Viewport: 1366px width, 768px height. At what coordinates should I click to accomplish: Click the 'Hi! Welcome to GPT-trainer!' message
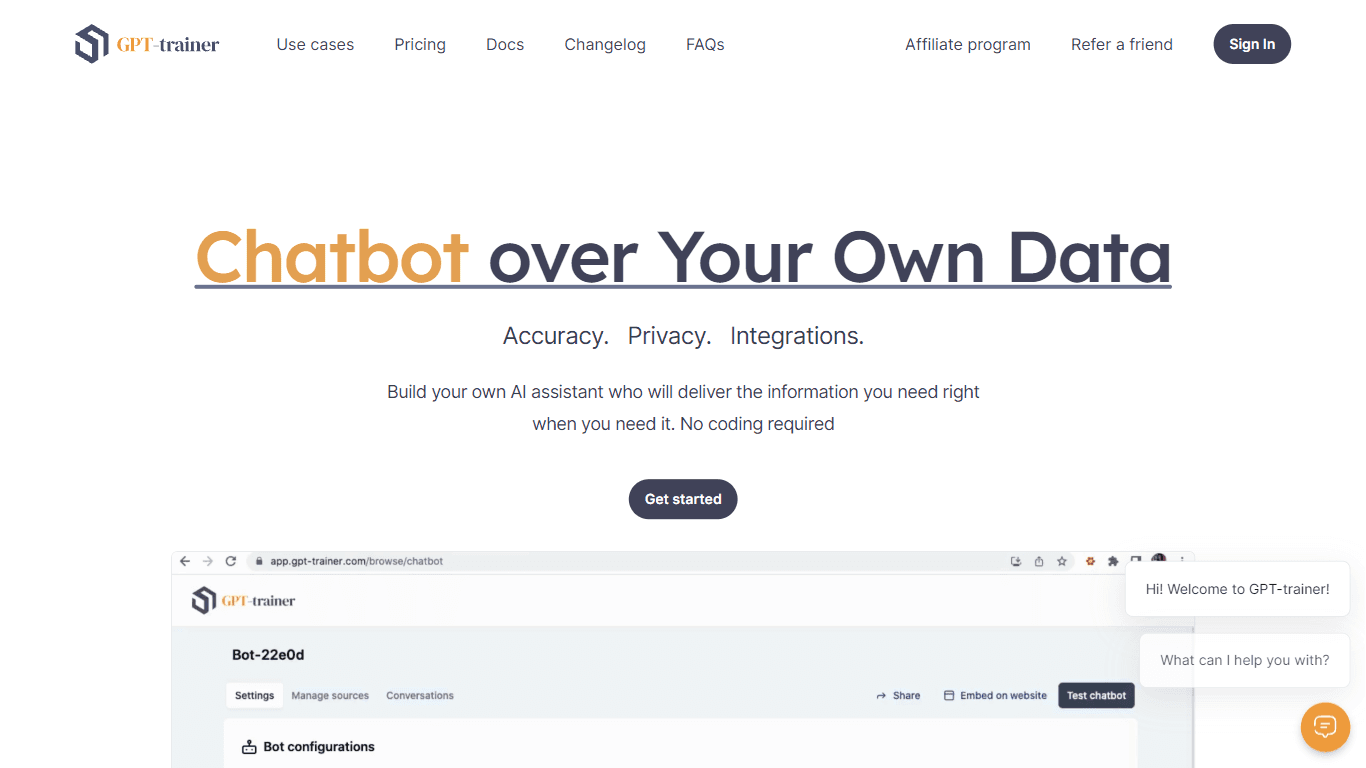(1238, 589)
